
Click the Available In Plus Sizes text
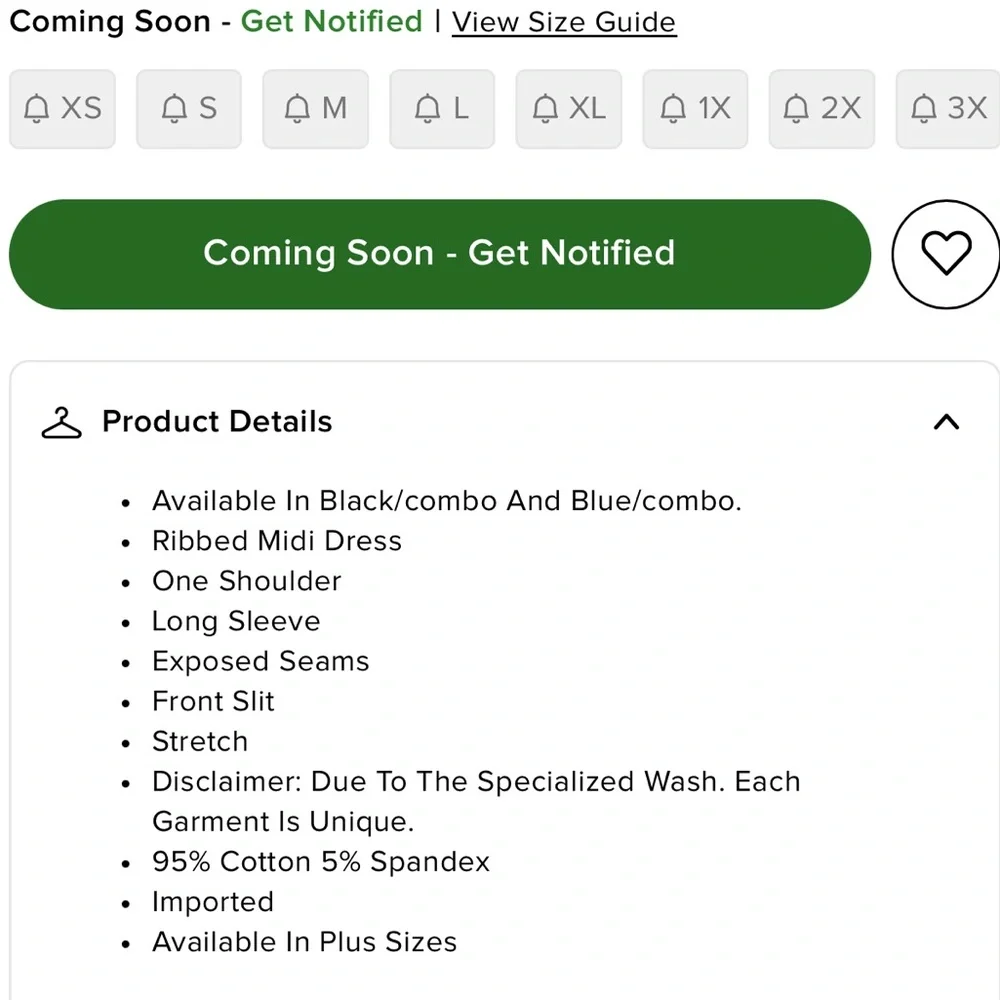tap(305, 942)
